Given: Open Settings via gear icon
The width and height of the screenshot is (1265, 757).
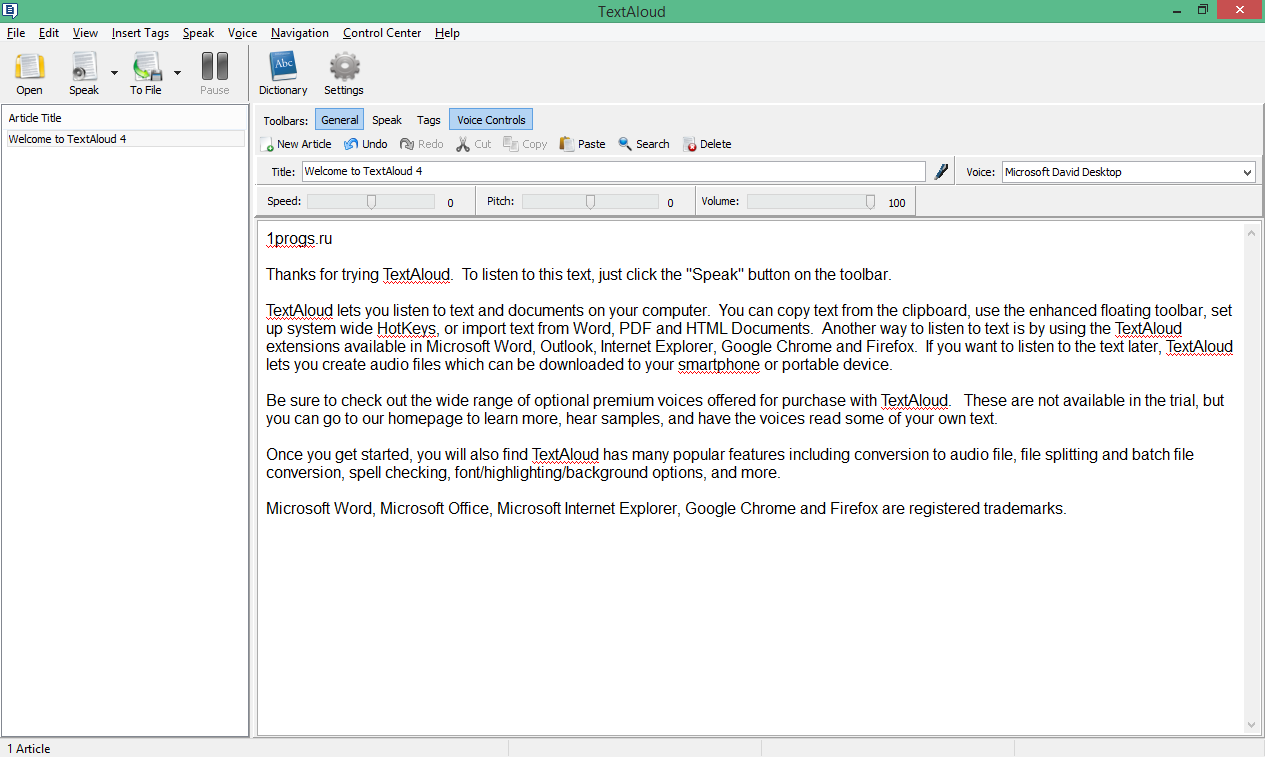Looking at the screenshot, I should pyautogui.click(x=344, y=68).
